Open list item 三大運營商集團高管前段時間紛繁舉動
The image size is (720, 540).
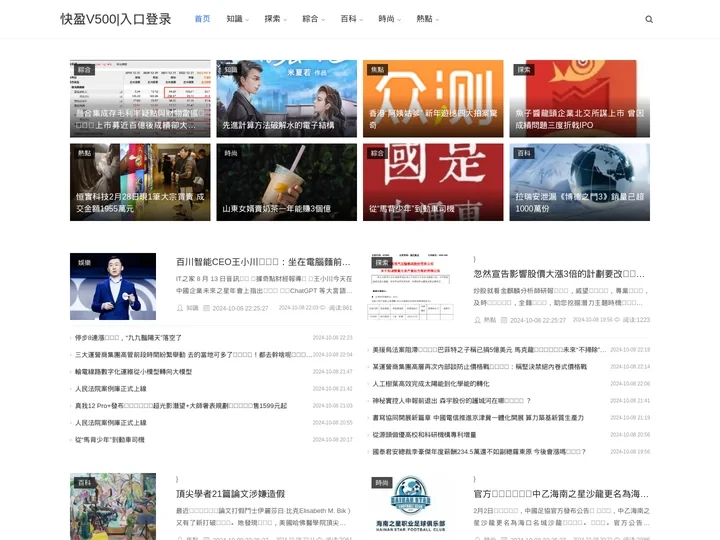point(193,354)
